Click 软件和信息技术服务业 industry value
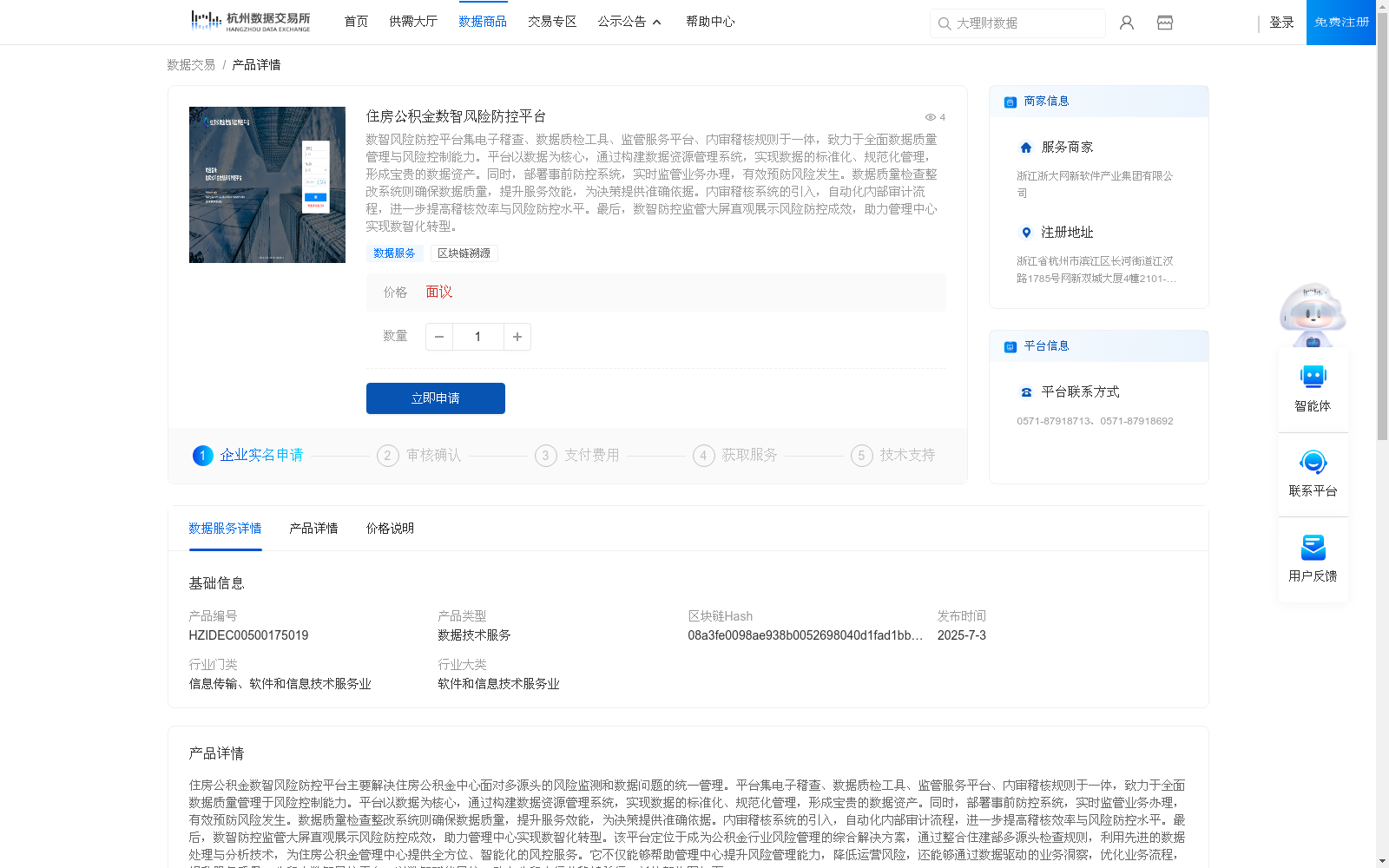Image resolution: width=1389 pixels, height=868 pixels. (498, 684)
